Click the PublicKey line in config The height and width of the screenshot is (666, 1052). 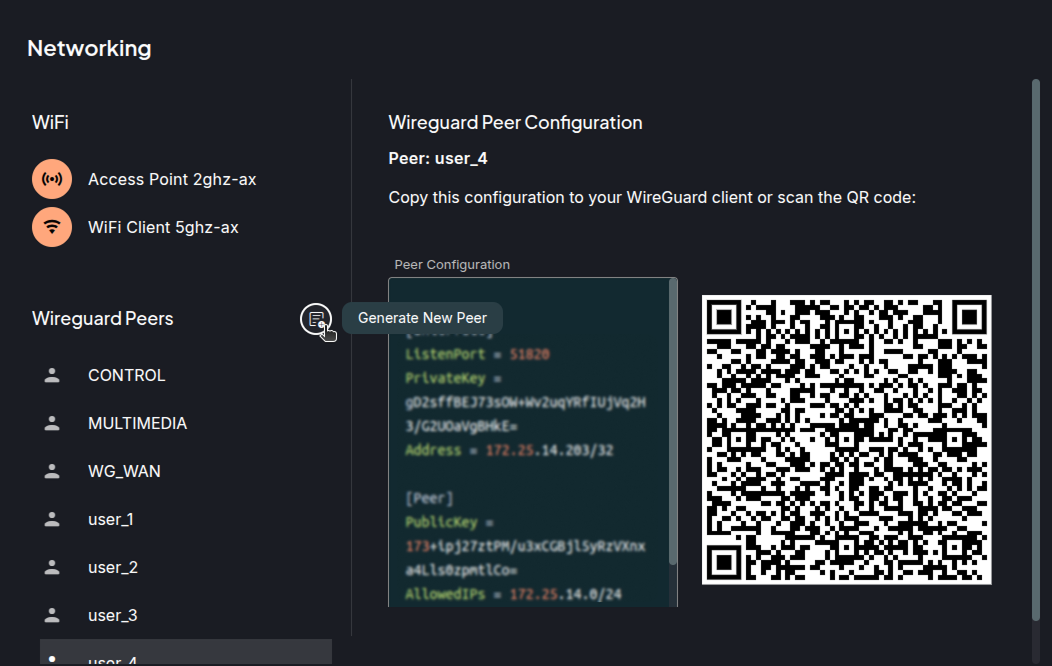[x=450, y=522]
